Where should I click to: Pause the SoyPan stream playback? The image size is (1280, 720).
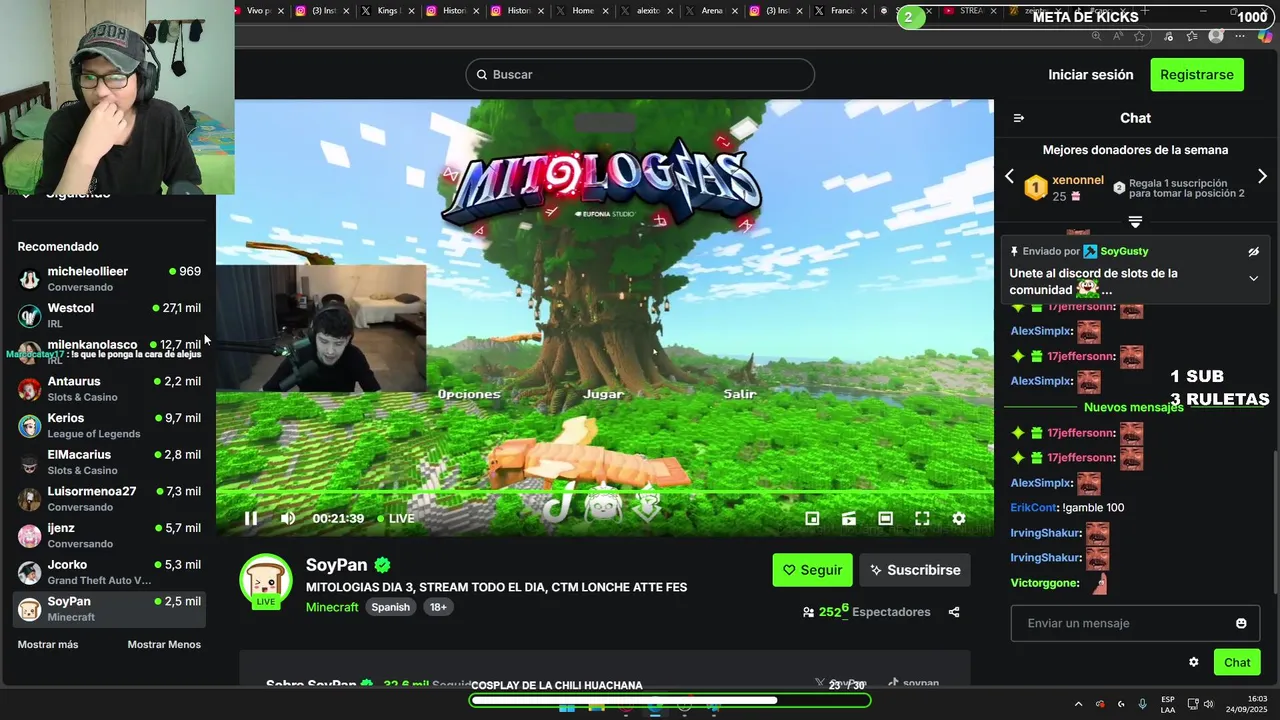pos(251,518)
